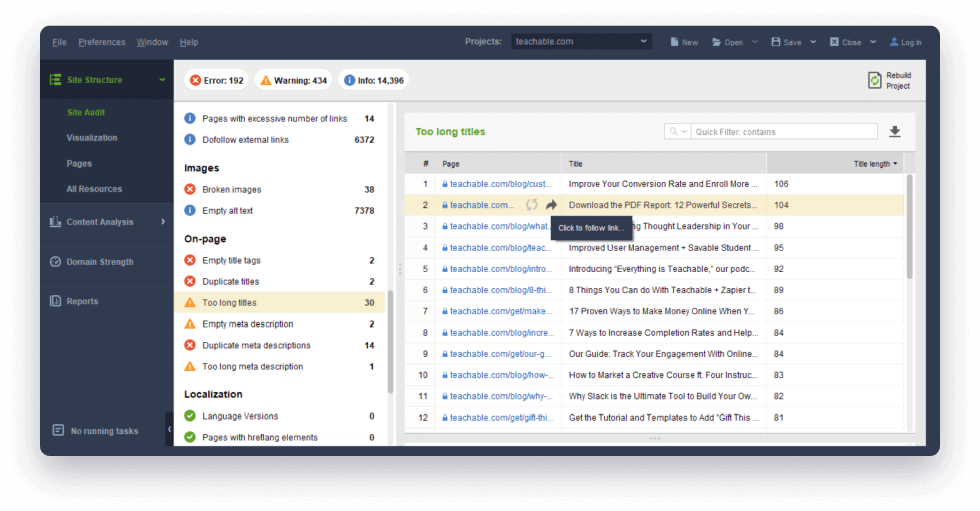Expand the Content Analysis chevron
Screen dimensions: 980x511
pos(163,222)
